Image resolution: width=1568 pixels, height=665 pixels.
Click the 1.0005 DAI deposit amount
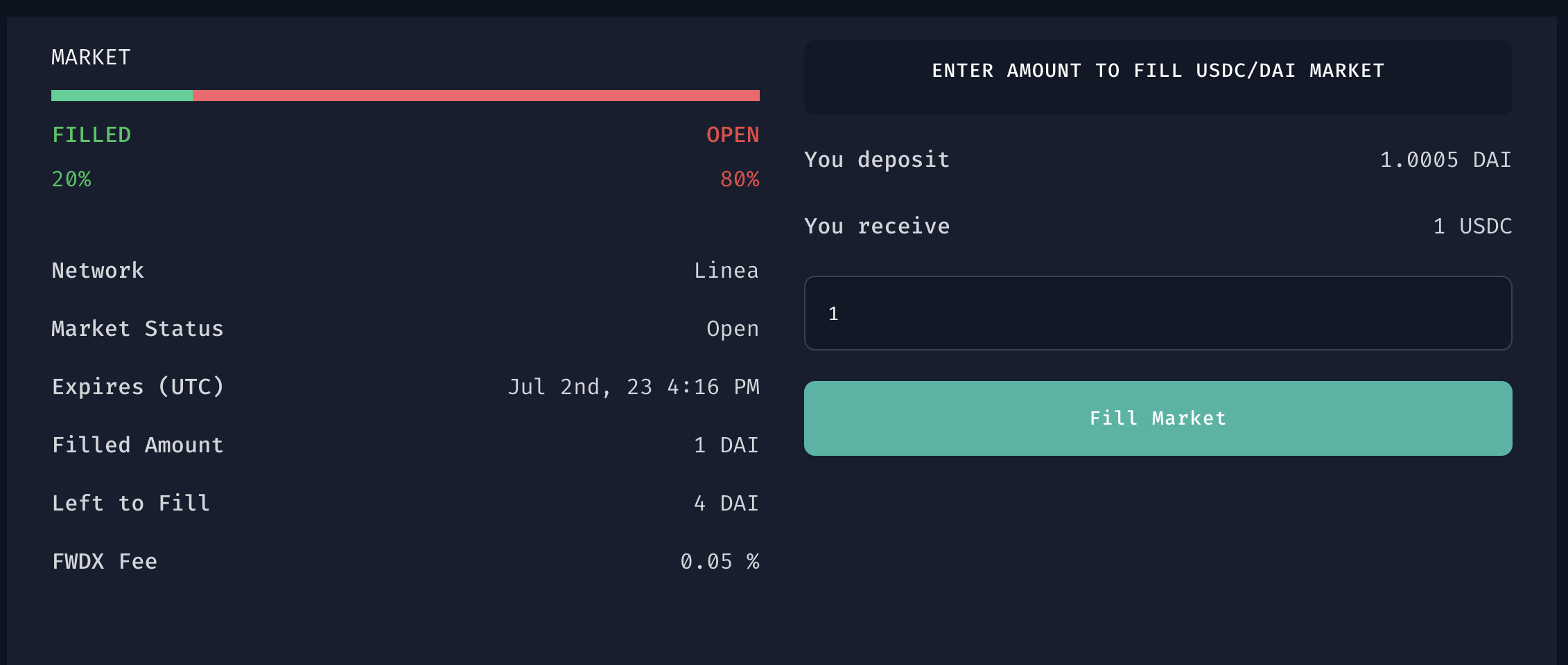click(x=1445, y=160)
